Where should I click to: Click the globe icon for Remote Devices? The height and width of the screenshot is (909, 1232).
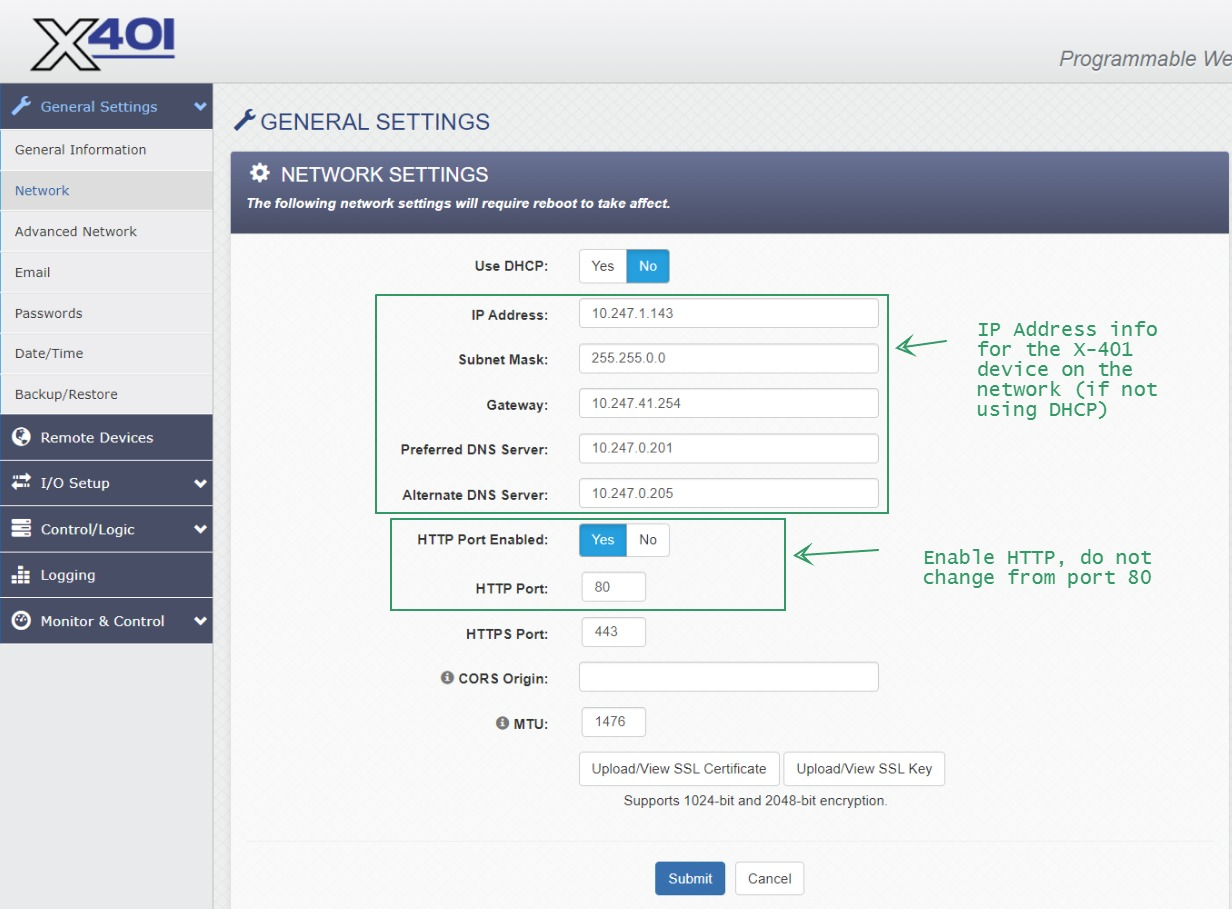click(x=21, y=437)
